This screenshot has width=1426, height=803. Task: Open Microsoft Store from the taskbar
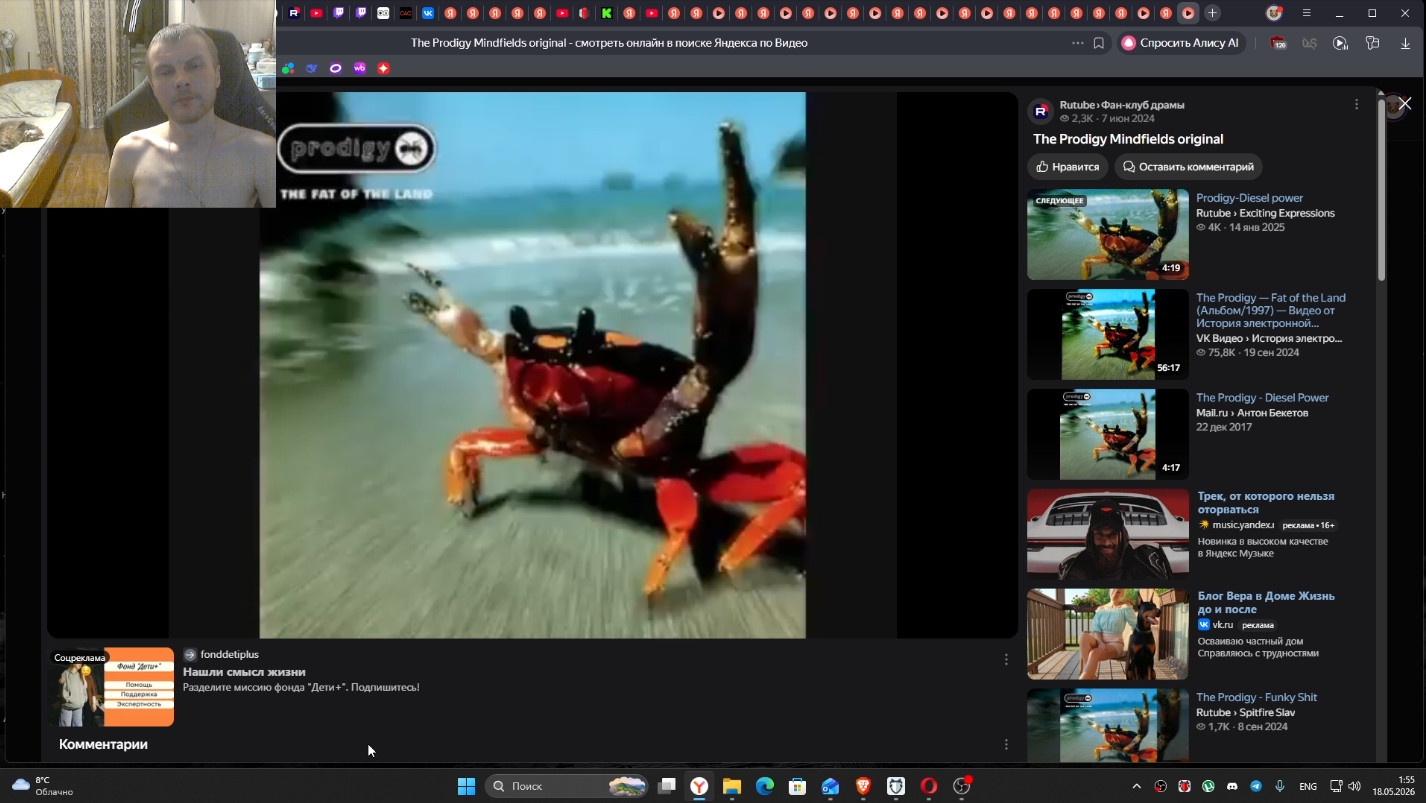[x=798, y=786]
